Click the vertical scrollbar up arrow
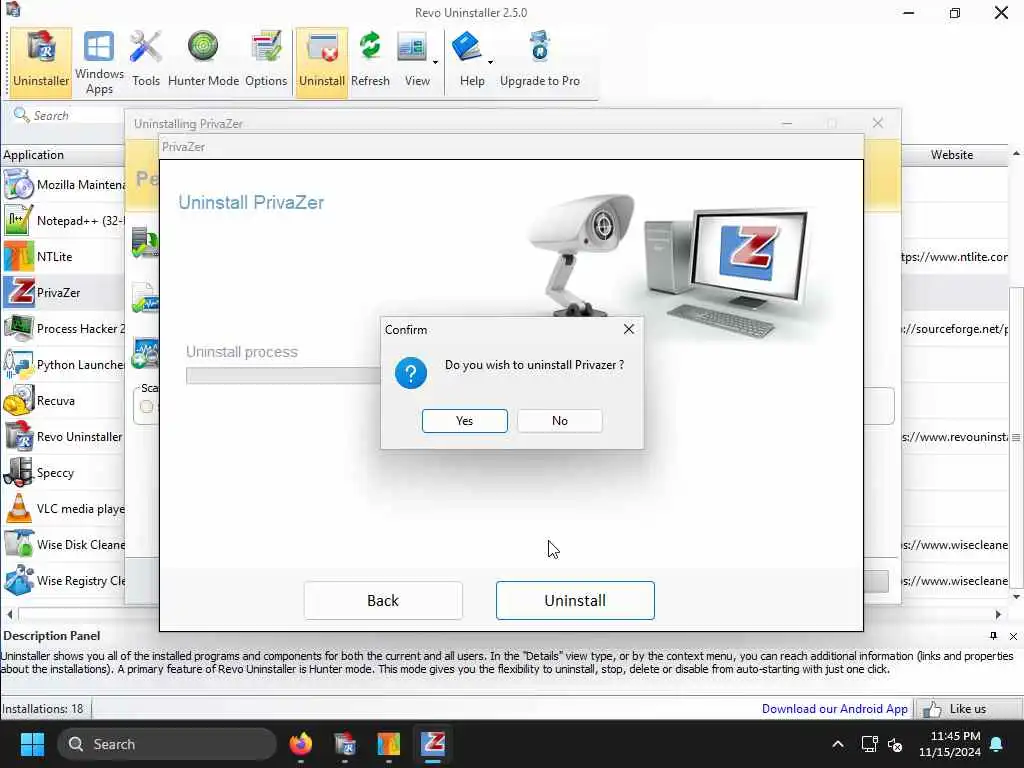Viewport: 1024px width, 768px height. click(1016, 153)
